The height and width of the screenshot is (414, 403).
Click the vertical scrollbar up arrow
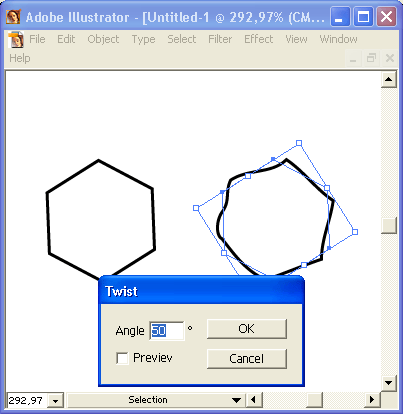tap(388, 79)
